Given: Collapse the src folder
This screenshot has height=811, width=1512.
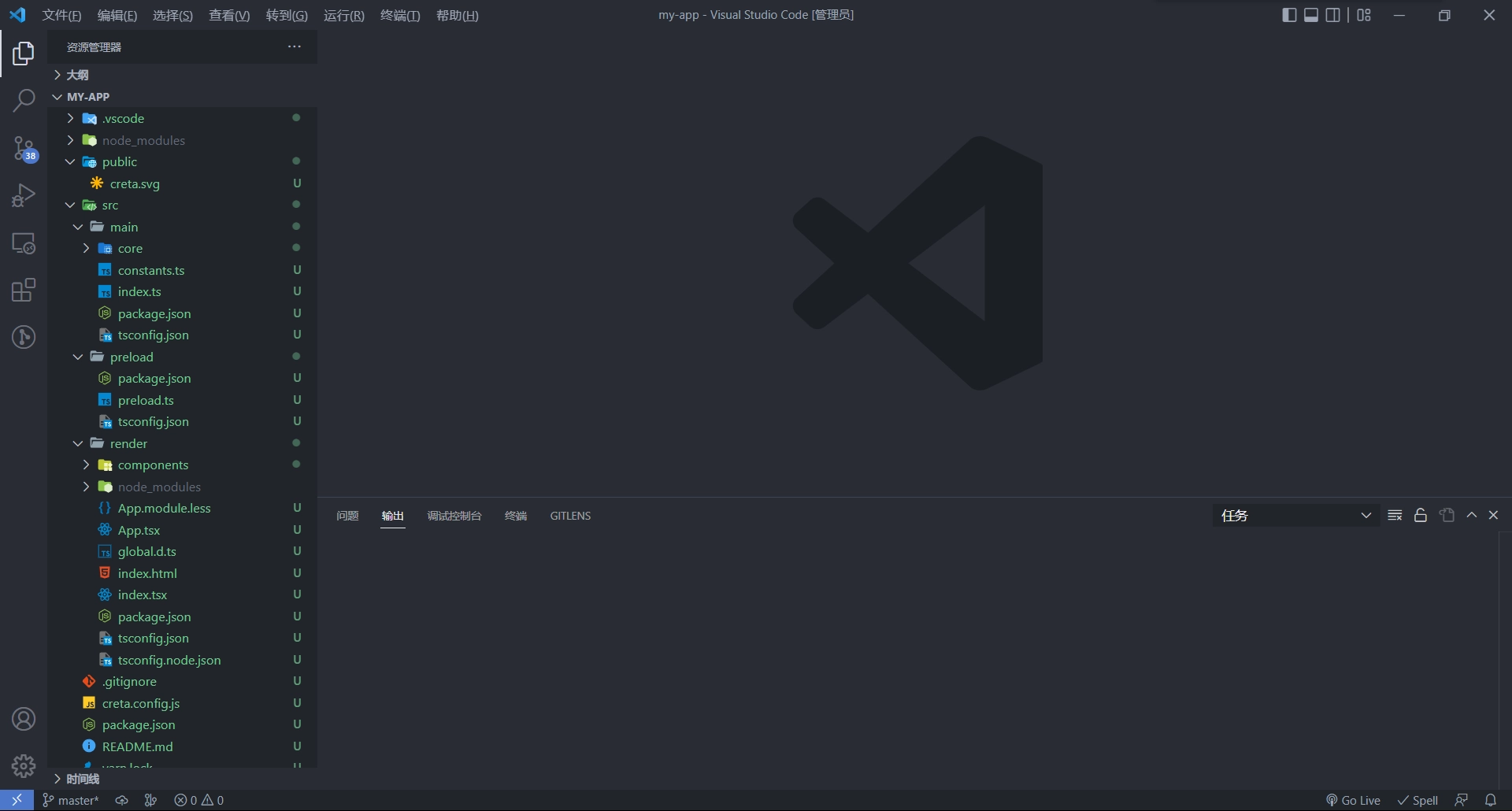Looking at the screenshot, I should 183,205.
